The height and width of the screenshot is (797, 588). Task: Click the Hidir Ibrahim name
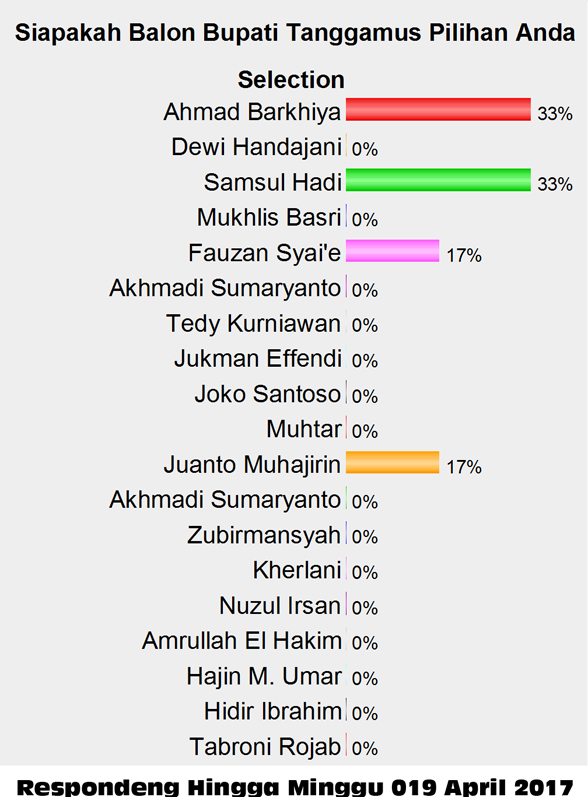pyautogui.click(x=273, y=712)
